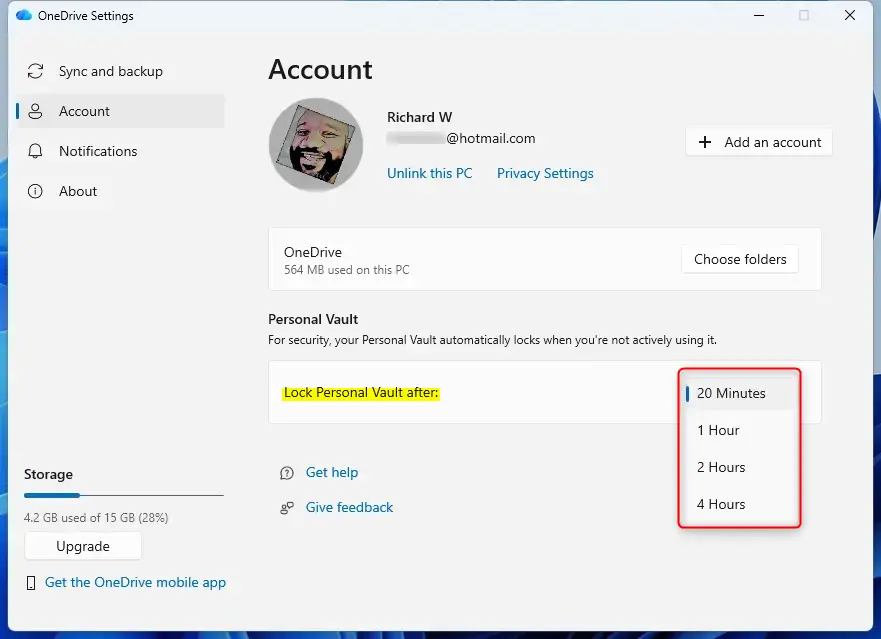Click the sync arrows icon

35,71
